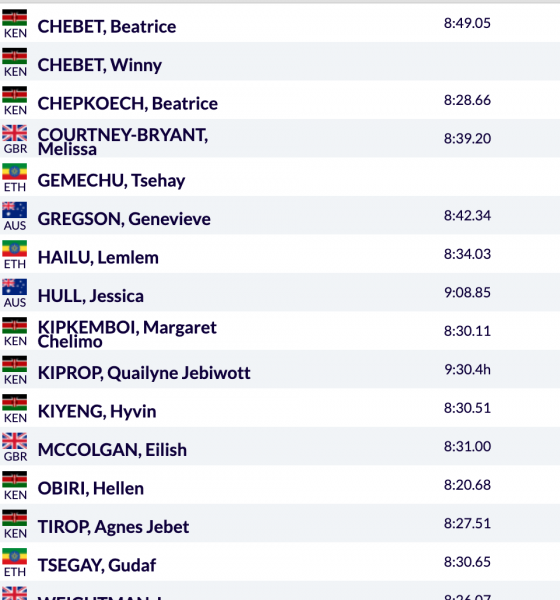Click Australia flag beside HULL, Jessica
560x600 pixels.
(15, 287)
